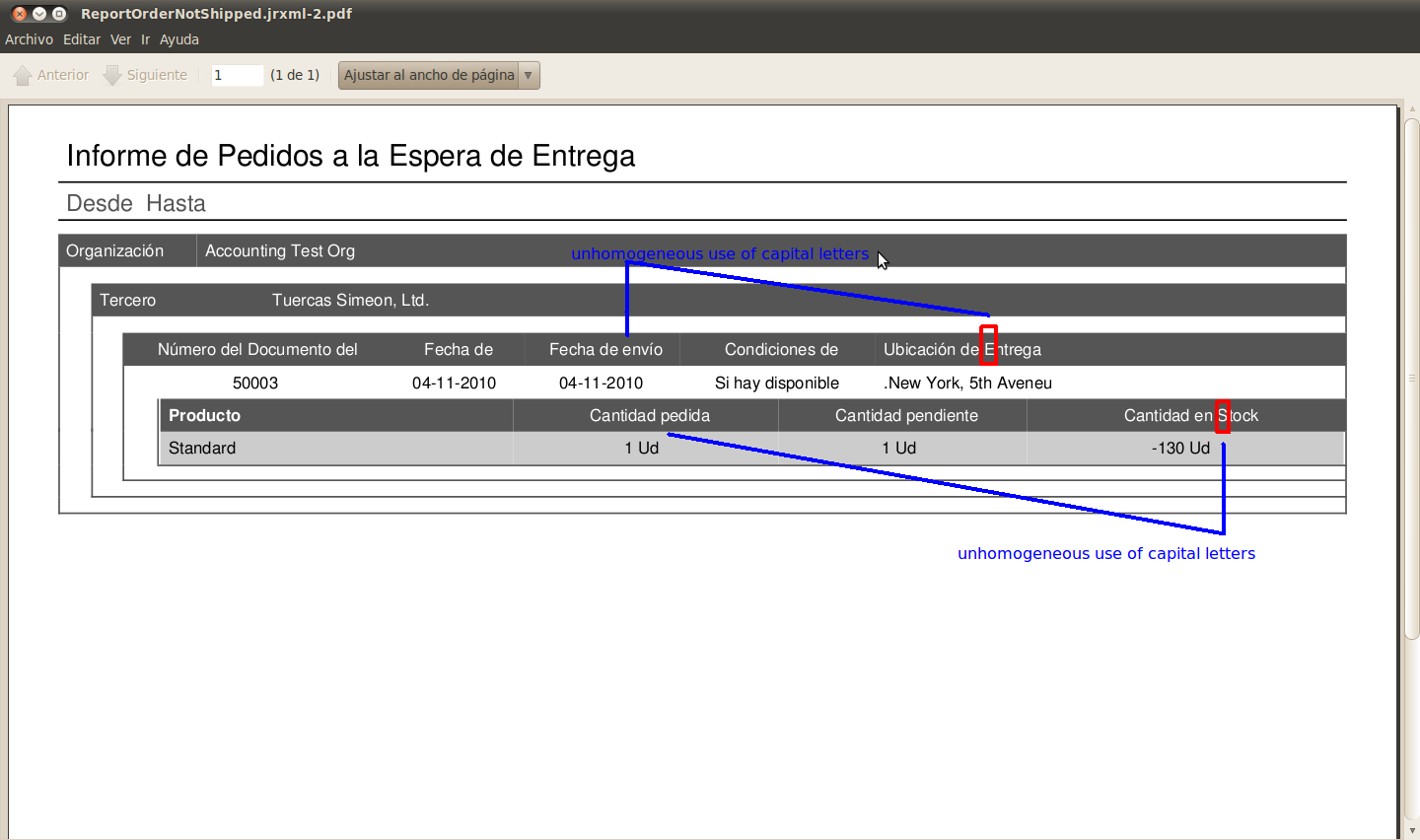This screenshot has width=1420, height=840.
Task: Click the 'Tercero' label
Action: (128, 300)
